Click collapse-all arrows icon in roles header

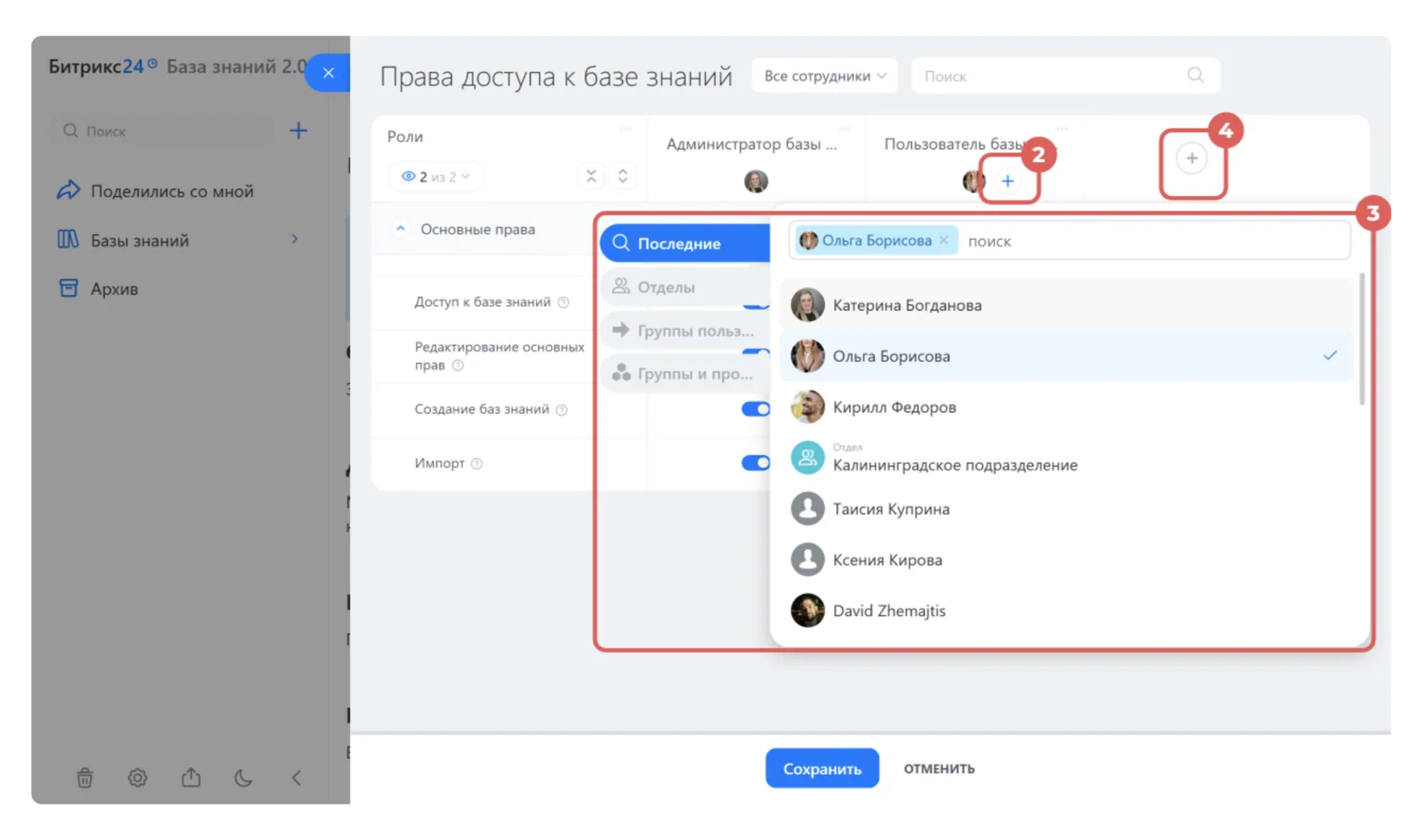(x=592, y=176)
